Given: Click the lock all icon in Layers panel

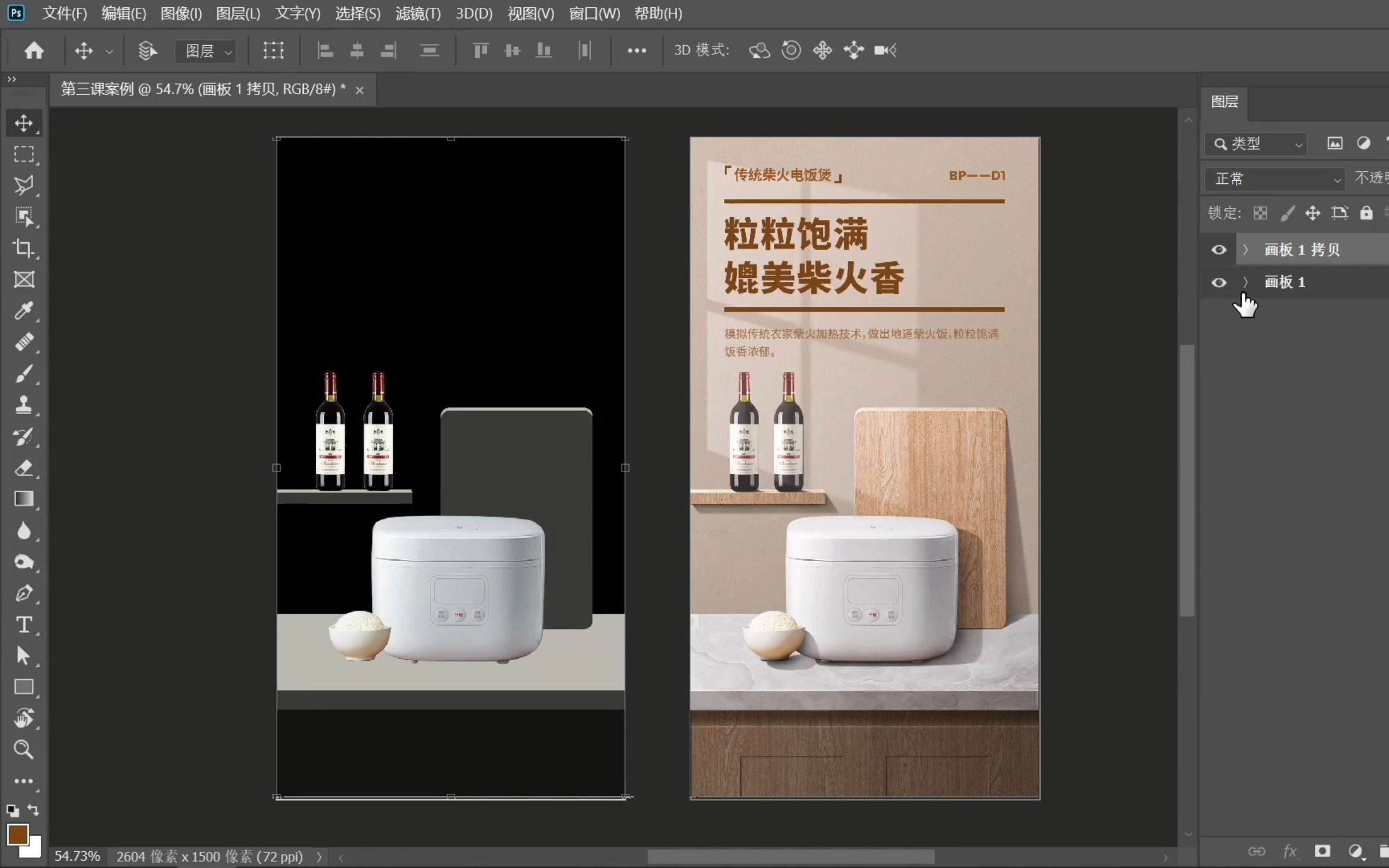Looking at the screenshot, I should [x=1366, y=213].
